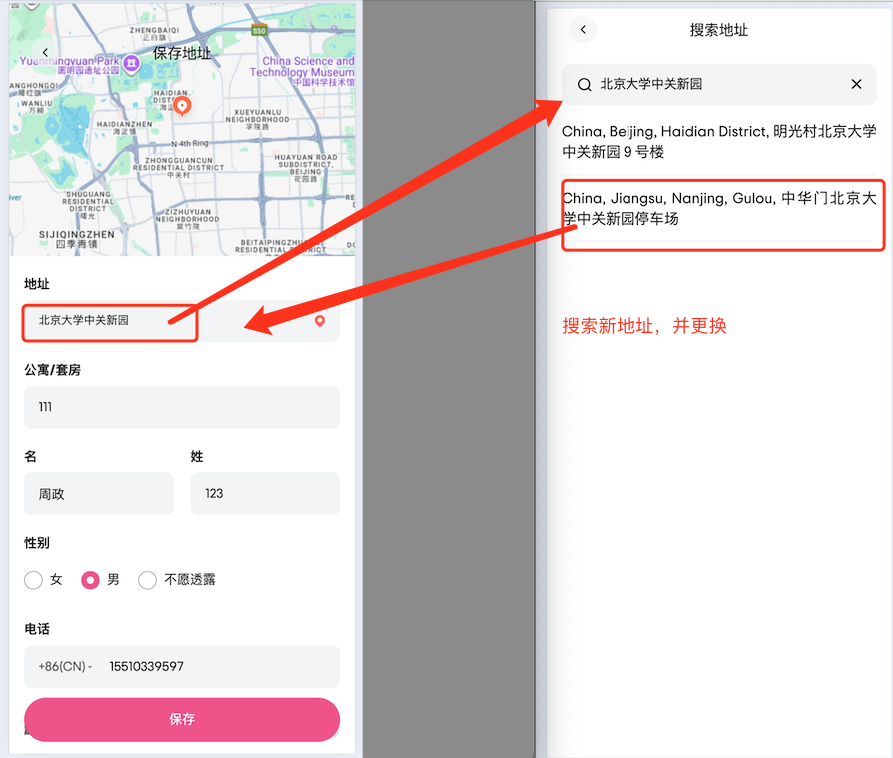The image size is (893, 758).
Task: Click the magnifier icon in search bar
Action: tap(585, 85)
